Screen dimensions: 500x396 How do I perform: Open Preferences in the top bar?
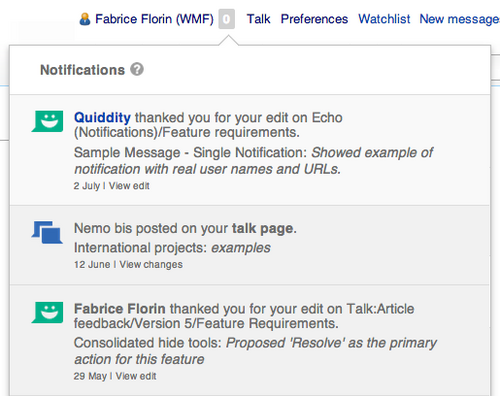coord(314,19)
